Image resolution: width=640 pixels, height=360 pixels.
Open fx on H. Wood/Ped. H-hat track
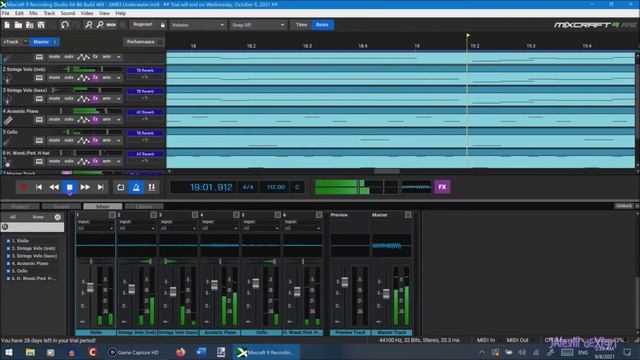click(x=95, y=161)
